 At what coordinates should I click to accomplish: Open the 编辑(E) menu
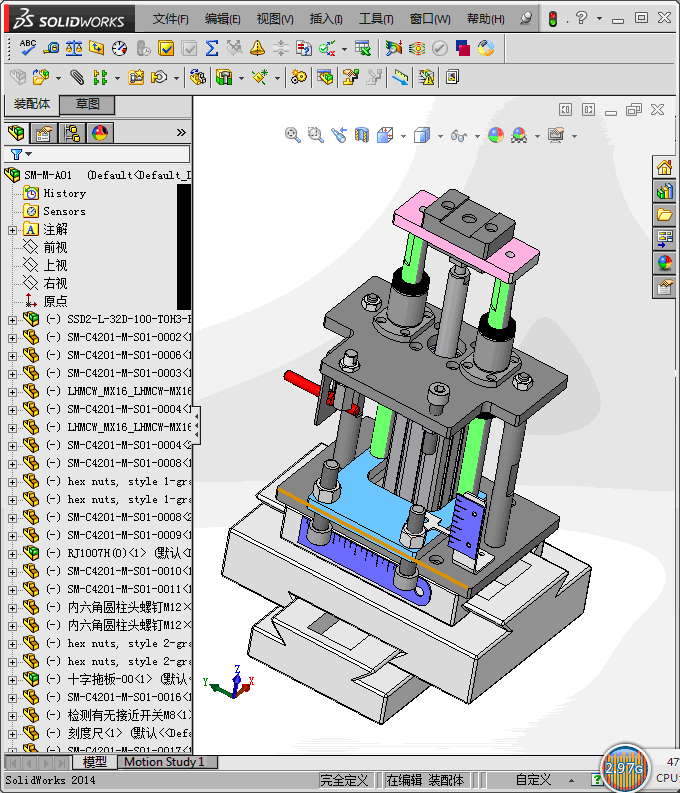[222, 19]
